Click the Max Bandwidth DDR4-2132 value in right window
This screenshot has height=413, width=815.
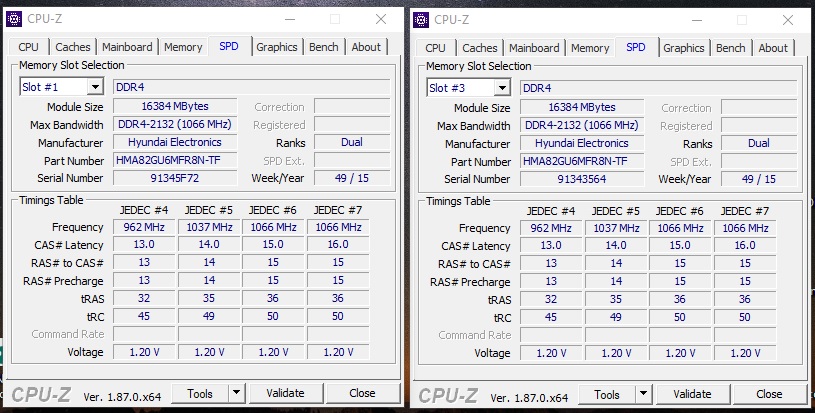582,125
